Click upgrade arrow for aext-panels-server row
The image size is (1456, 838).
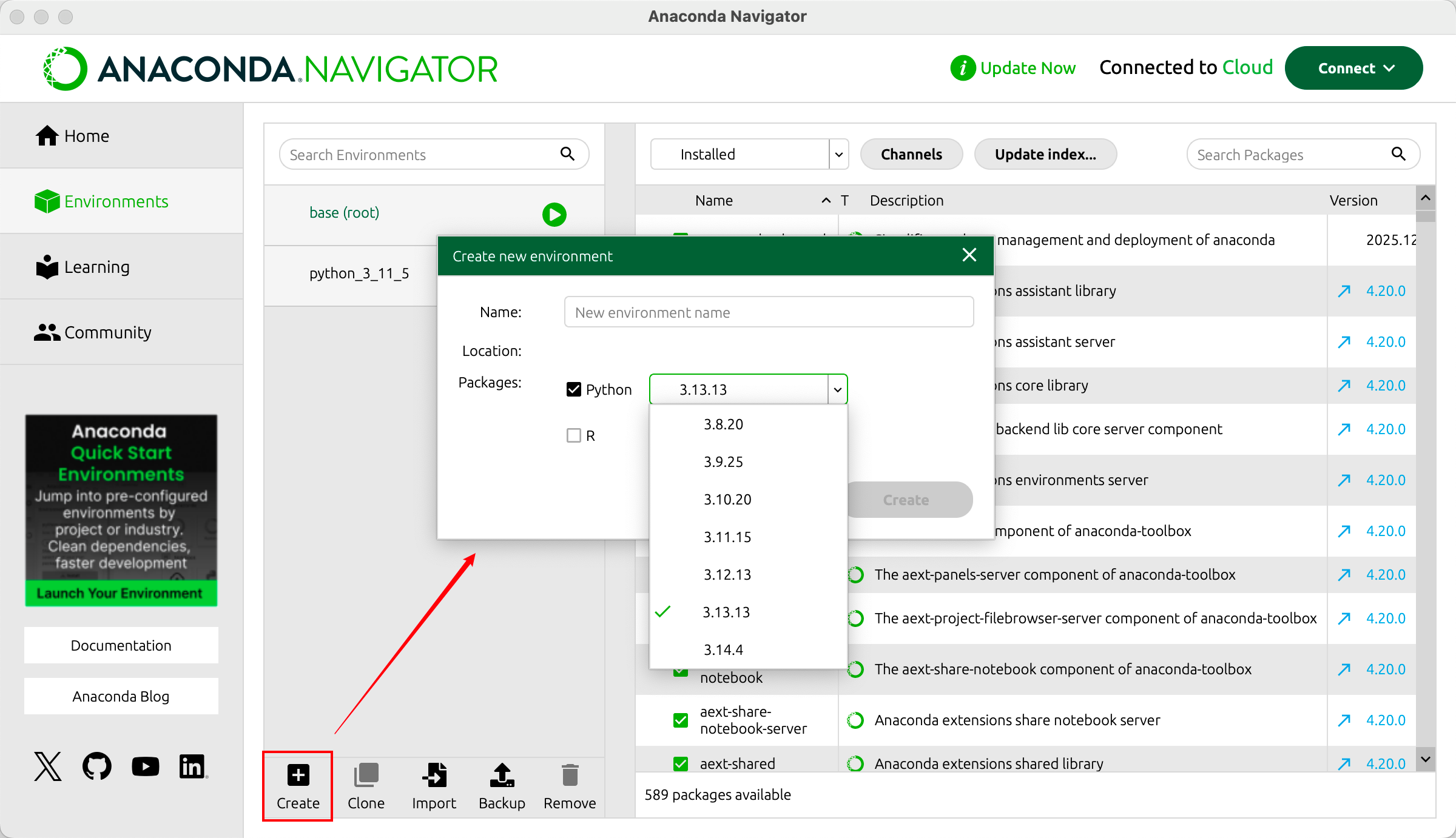tap(1344, 575)
